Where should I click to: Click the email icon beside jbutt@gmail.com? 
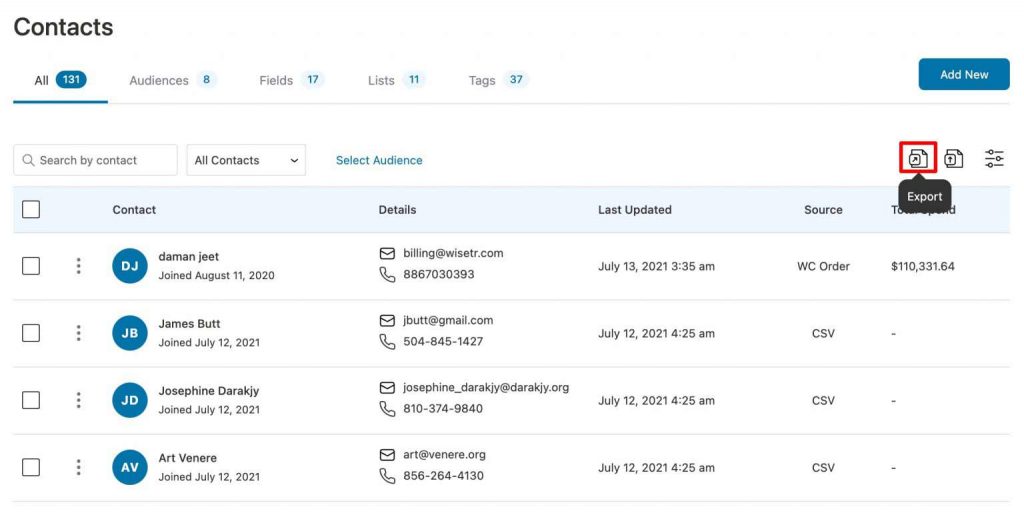387,320
